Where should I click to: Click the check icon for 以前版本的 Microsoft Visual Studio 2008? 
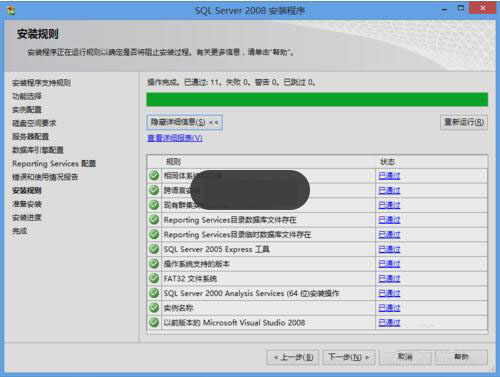[x=154, y=322]
